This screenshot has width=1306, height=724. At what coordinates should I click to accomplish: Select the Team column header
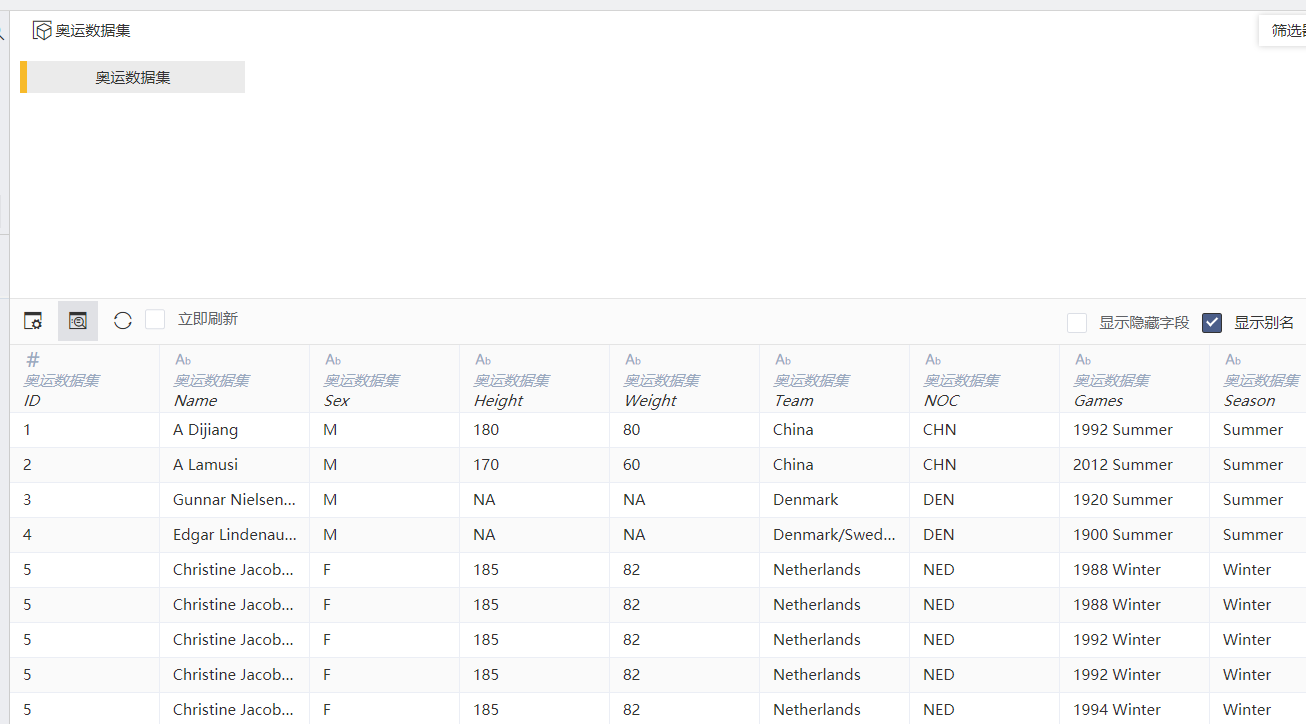[835, 379]
